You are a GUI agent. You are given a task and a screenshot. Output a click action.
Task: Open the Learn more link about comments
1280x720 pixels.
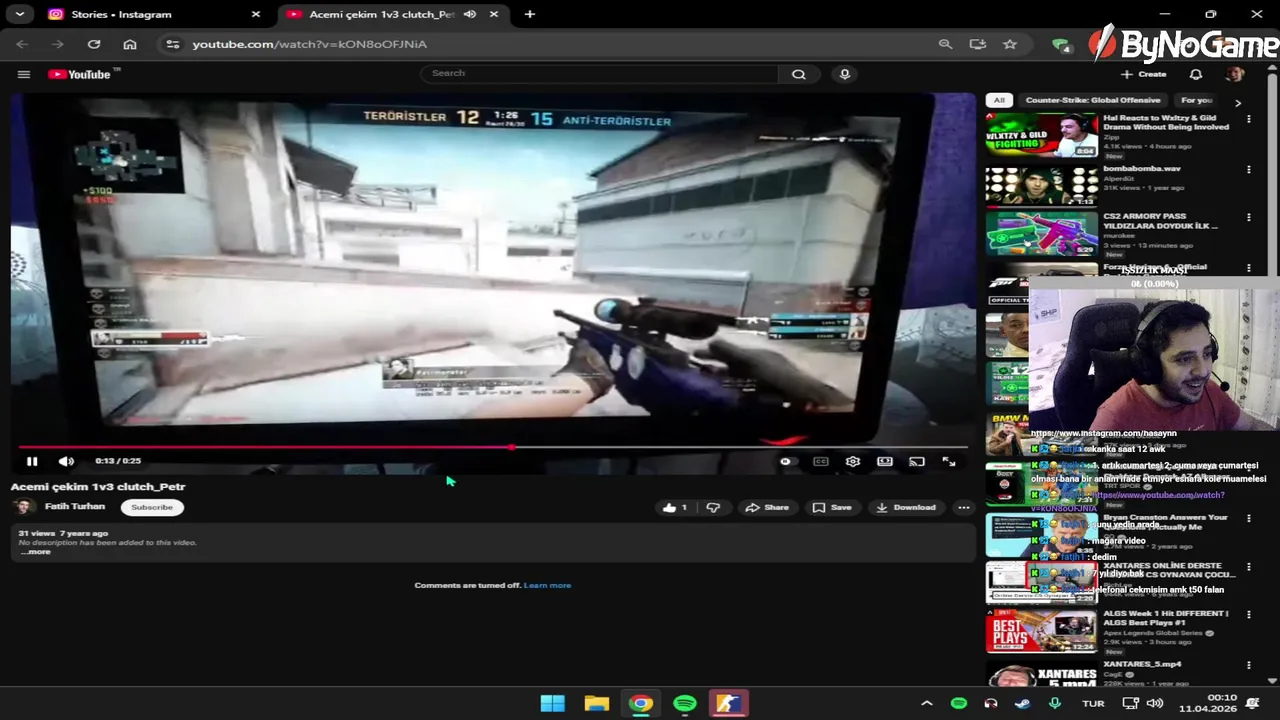[547, 585]
